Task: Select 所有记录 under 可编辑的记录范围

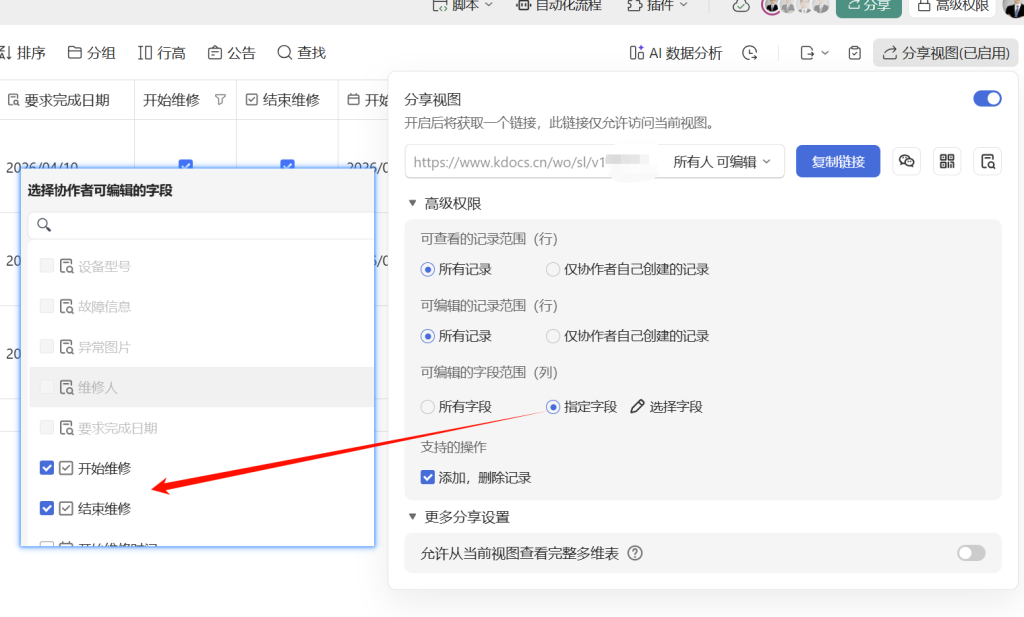Action: (428, 336)
